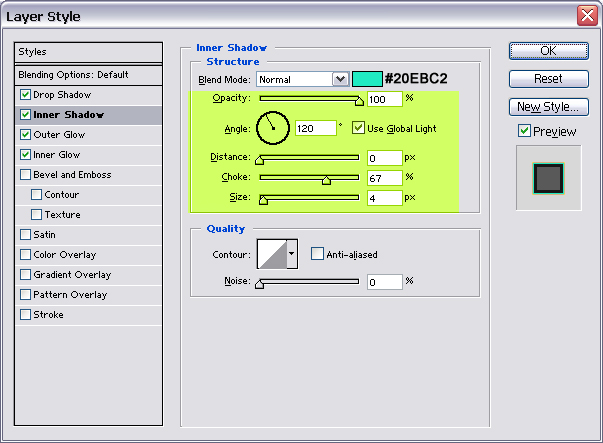
Task: Click the Size value input field
Action: click(383, 198)
